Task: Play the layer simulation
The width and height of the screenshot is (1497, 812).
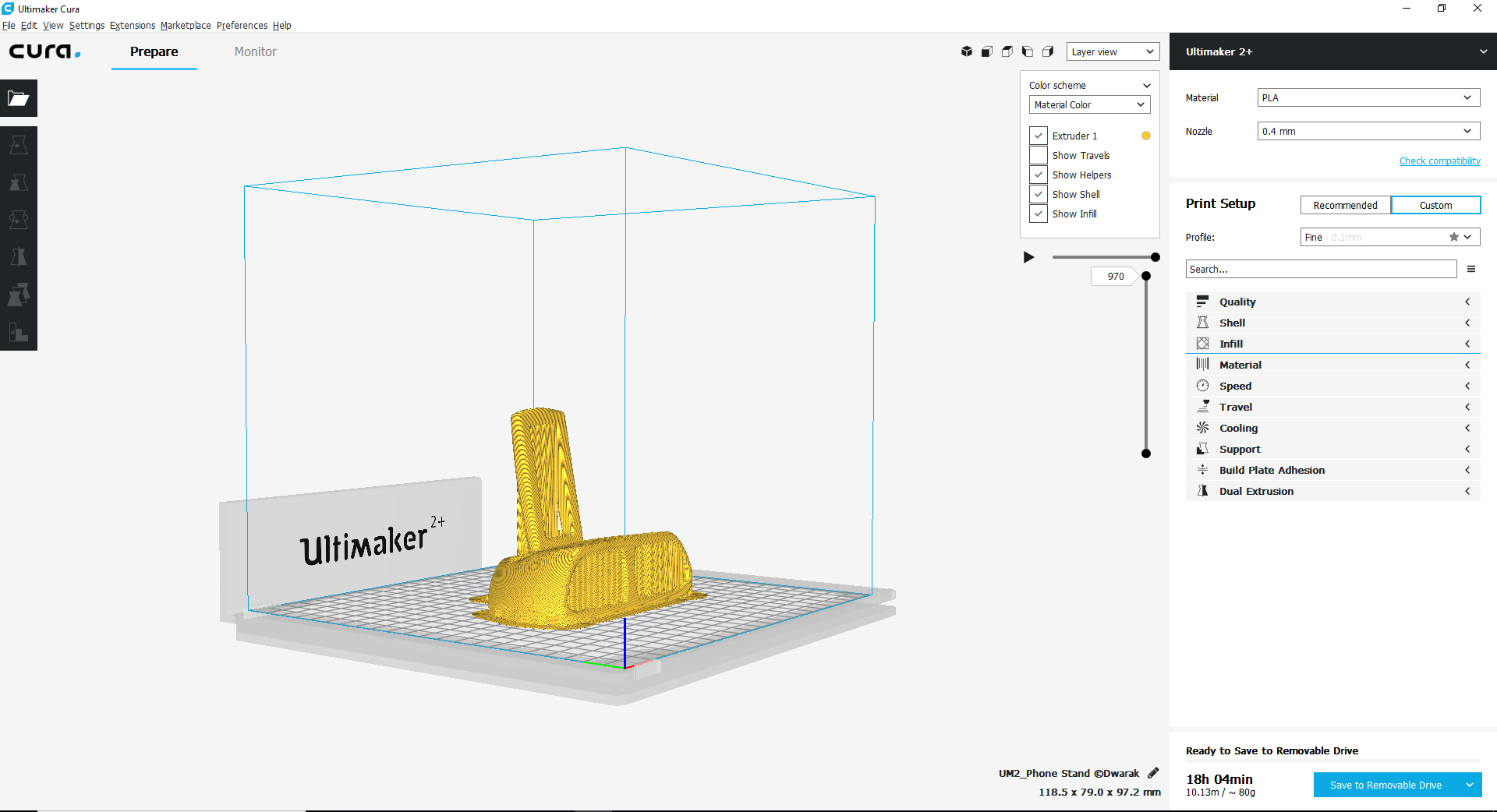Action: [1029, 257]
